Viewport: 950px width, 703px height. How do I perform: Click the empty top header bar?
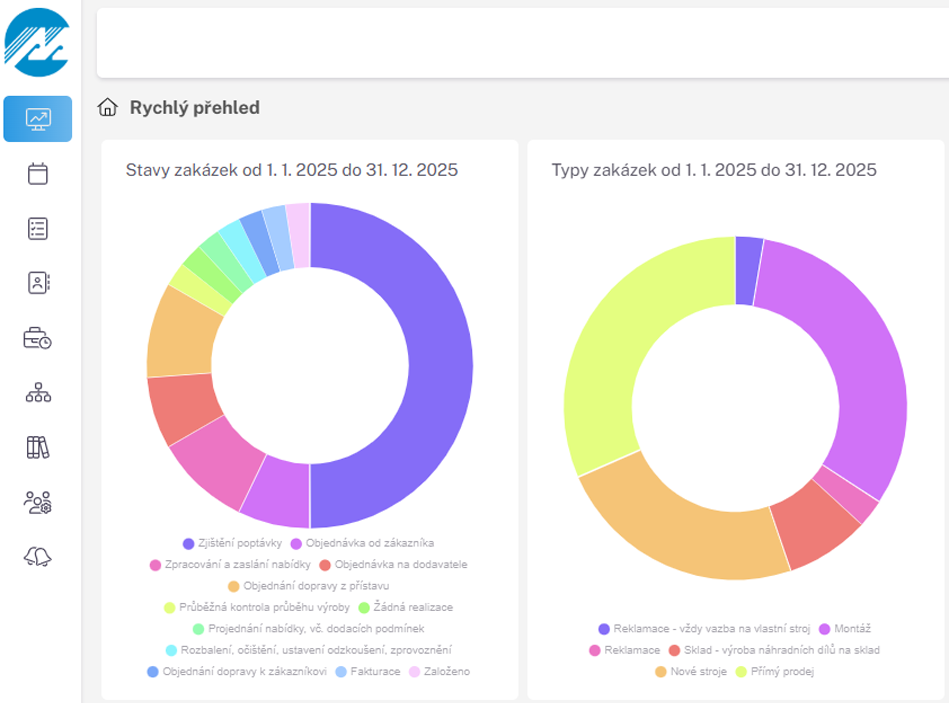pyautogui.click(x=520, y=43)
